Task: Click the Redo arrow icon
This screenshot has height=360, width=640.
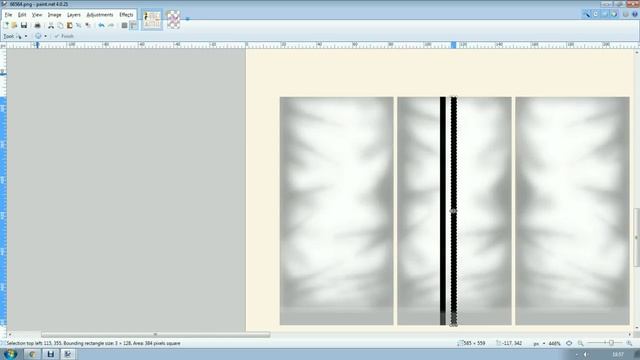Action: tap(111, 25)
